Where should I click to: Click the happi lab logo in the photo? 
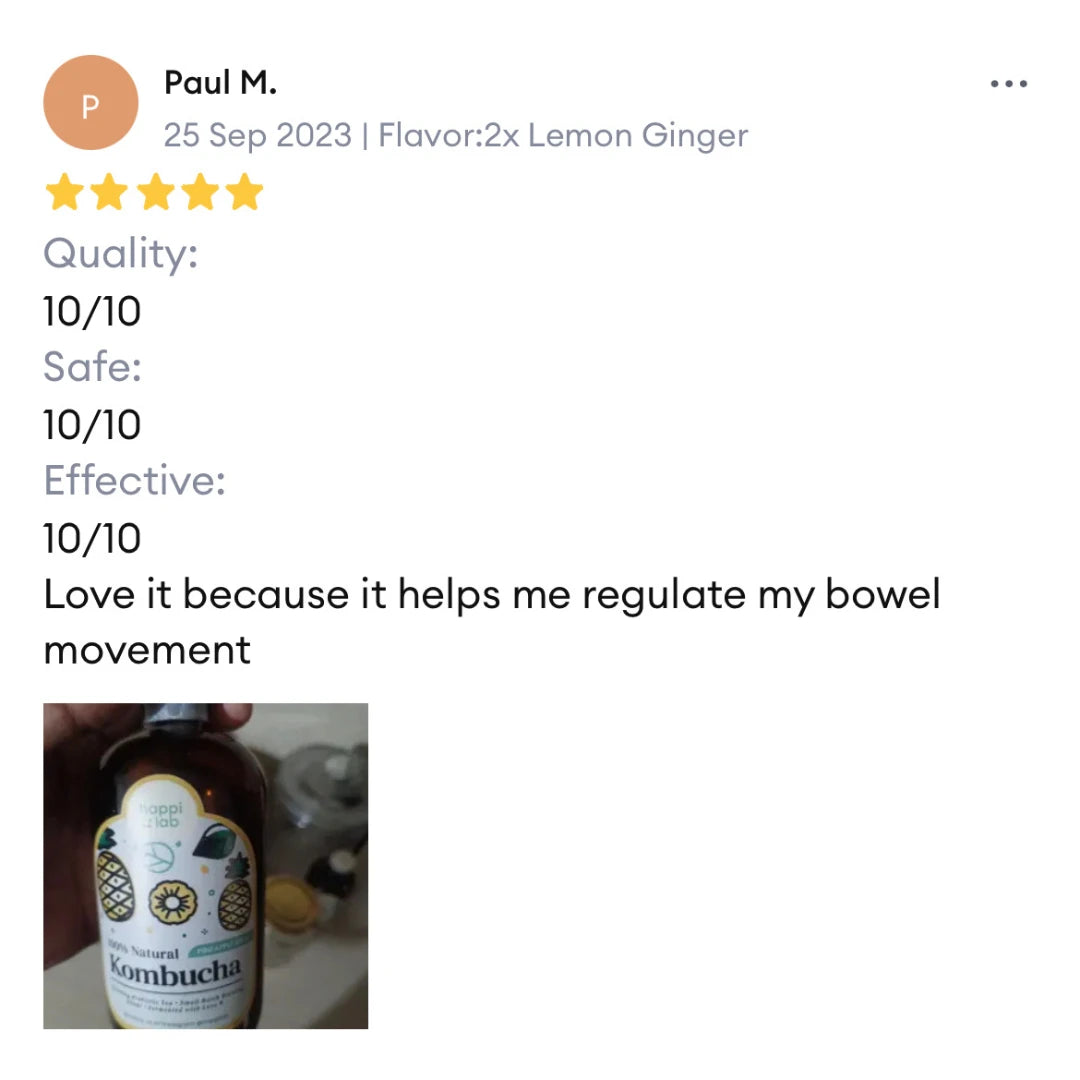coord(160,815)
